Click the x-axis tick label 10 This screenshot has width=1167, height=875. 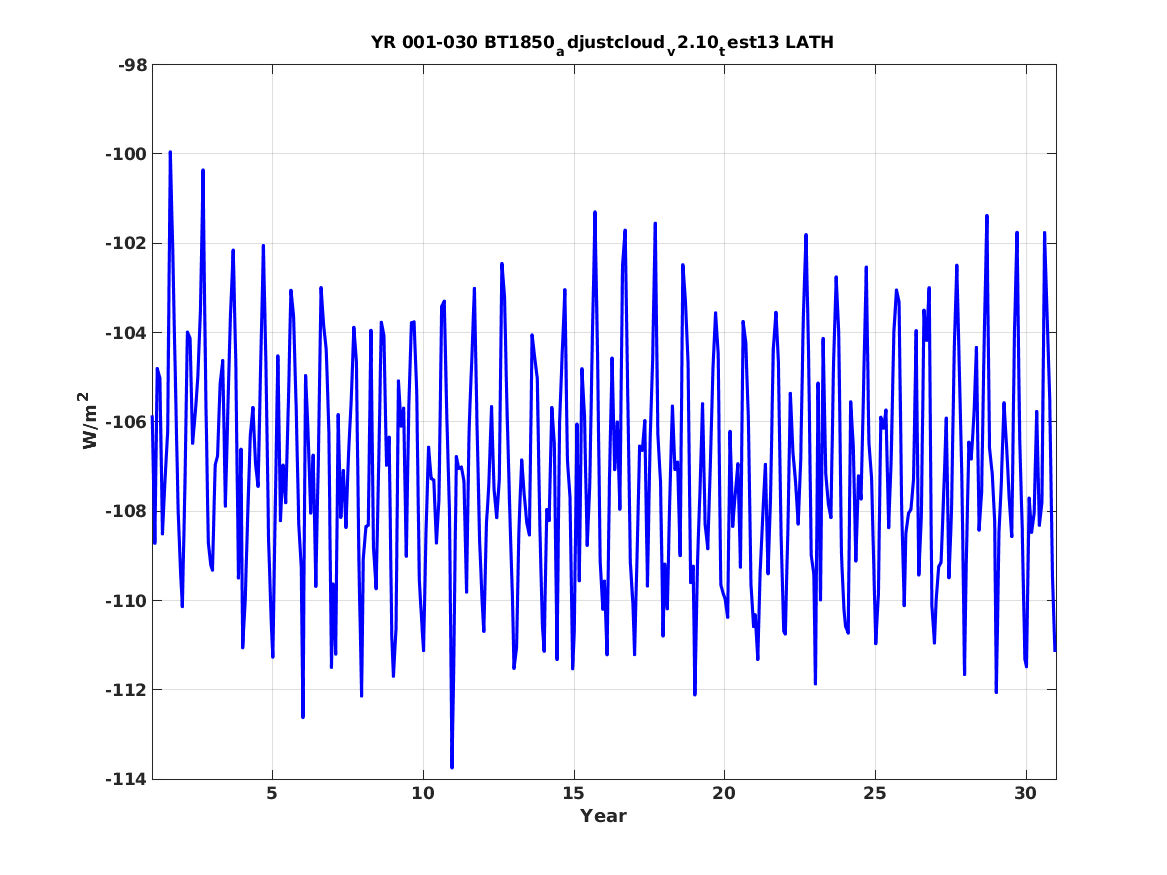(423, 794)
